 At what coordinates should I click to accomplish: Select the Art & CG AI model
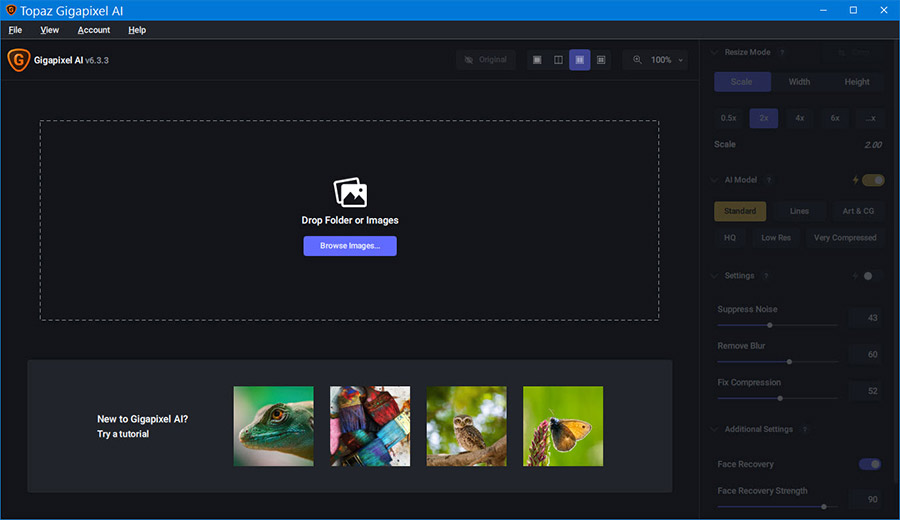click(858, 211)
